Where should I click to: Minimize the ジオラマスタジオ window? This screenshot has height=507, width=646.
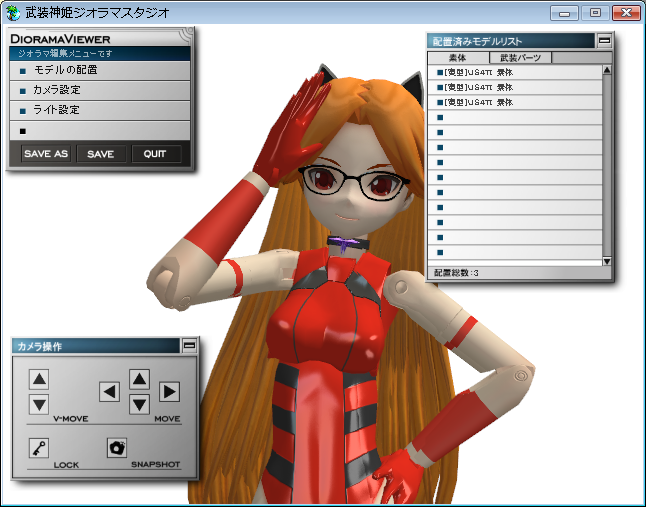tap(564, 13)
